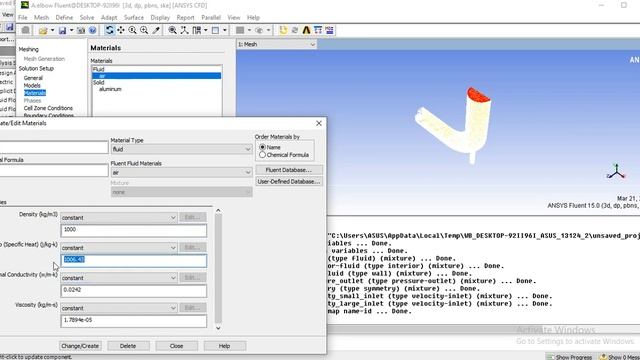Open the Surface menu
Screen dimensions: 640x360
(134, 18)
